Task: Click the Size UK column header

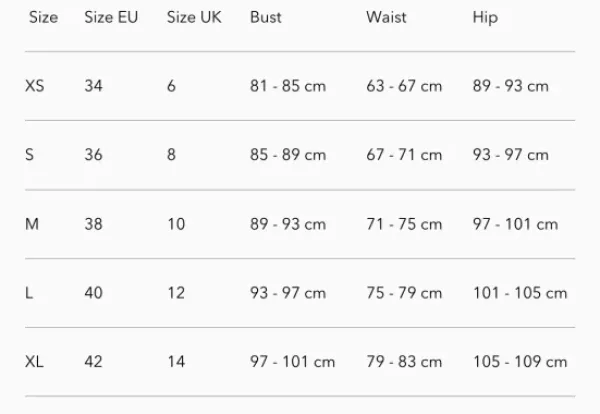Action: click(194, 17)
